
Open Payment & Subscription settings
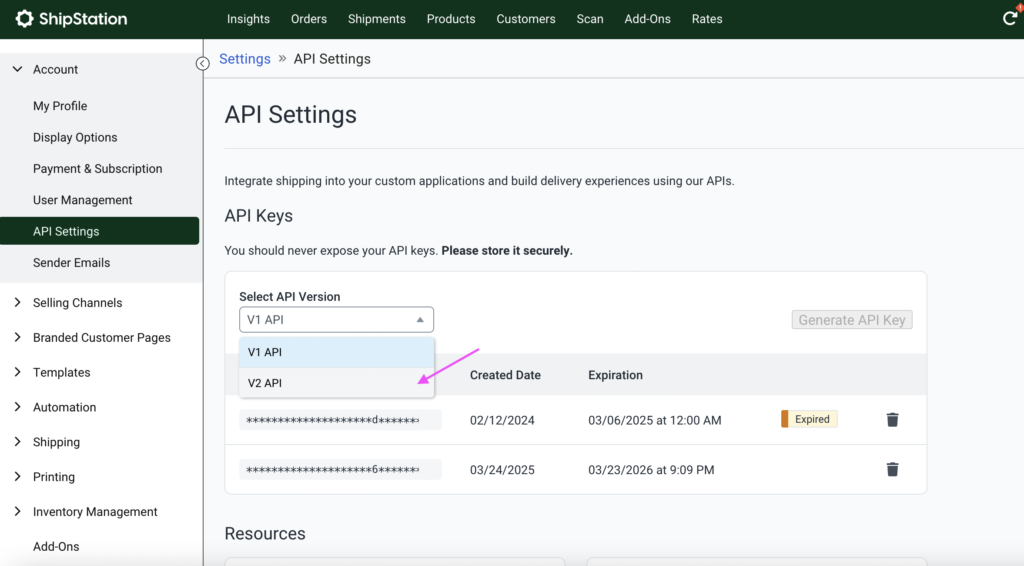coord(97,169)
